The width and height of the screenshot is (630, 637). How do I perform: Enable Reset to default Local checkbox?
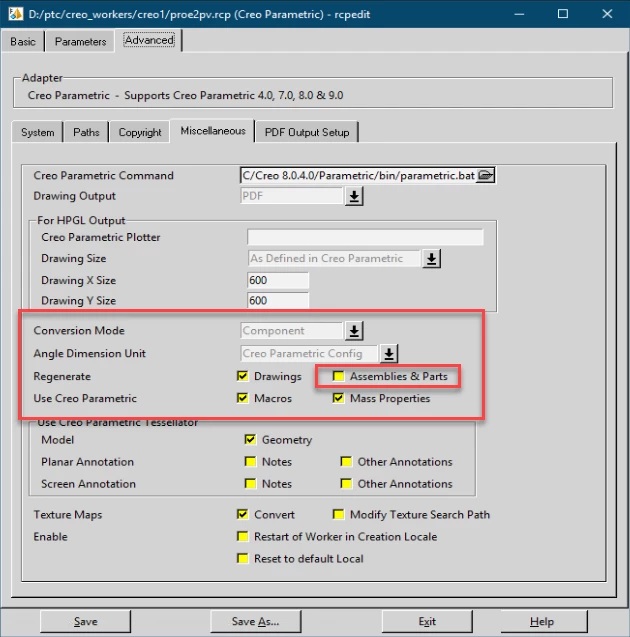point(242,558)
